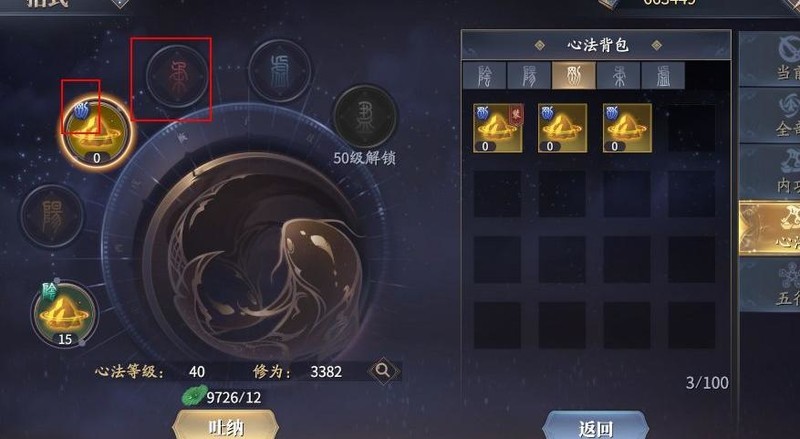The image size is (800, 439).
Task: Select the second gold backpack item
Action: click(x=563, y=128)
